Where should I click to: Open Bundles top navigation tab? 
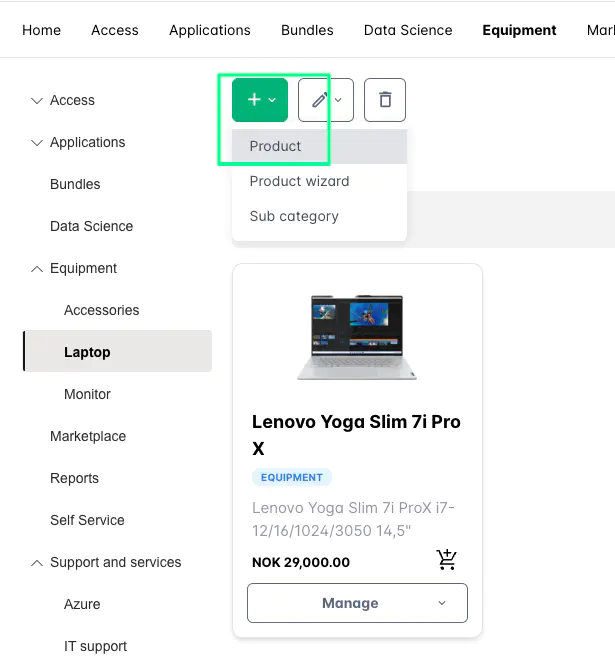(307, 30)
